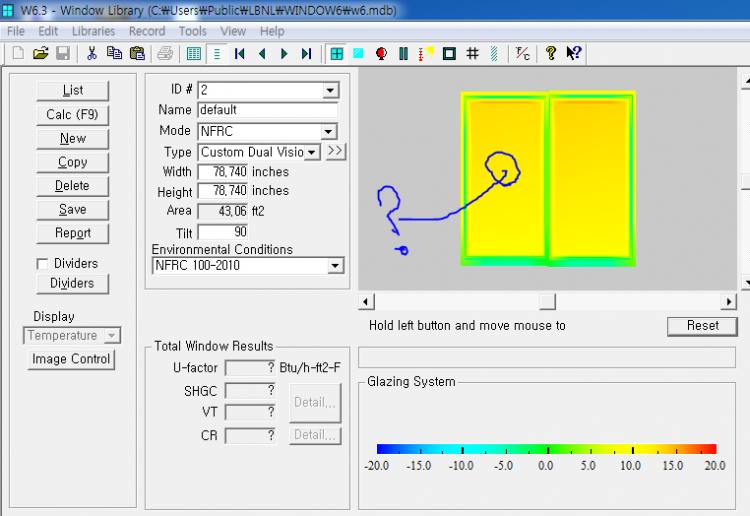This screenshot has width=750, height=516.
Task: Click the Cut scissors toolbar icon
Action: 92,53
